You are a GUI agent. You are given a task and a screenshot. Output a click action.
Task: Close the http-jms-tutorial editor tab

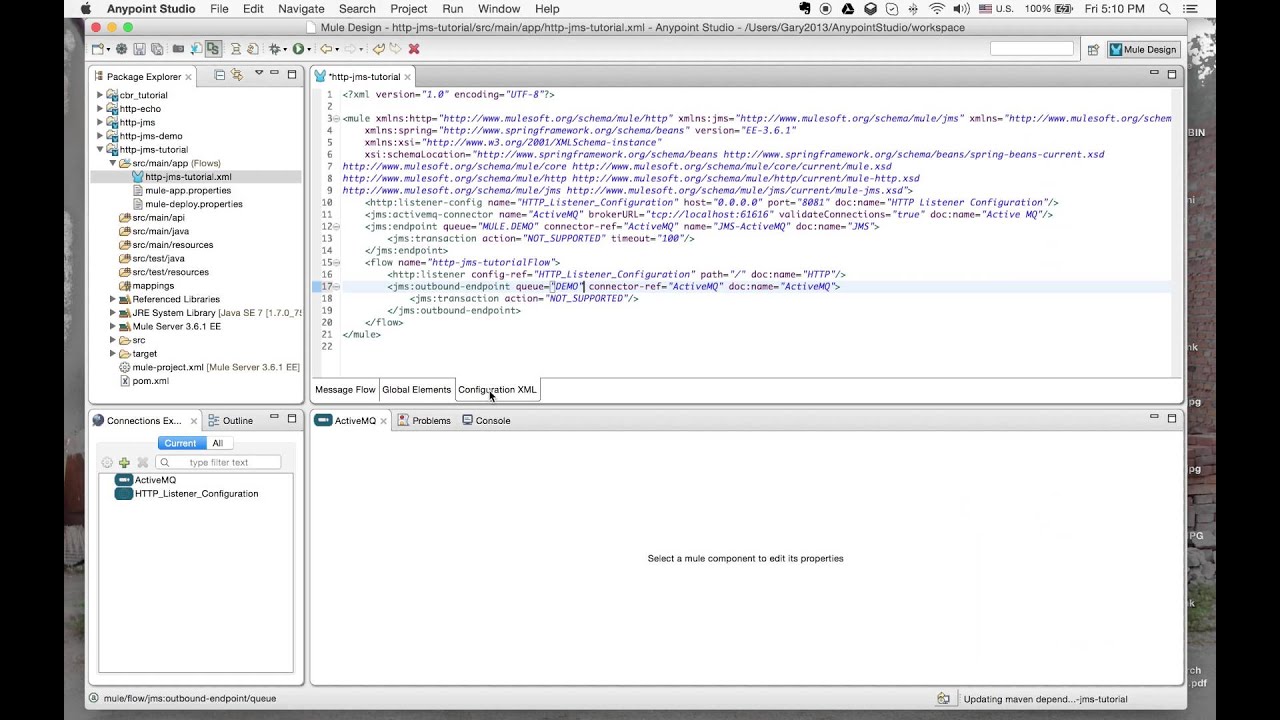pos(407,77)
